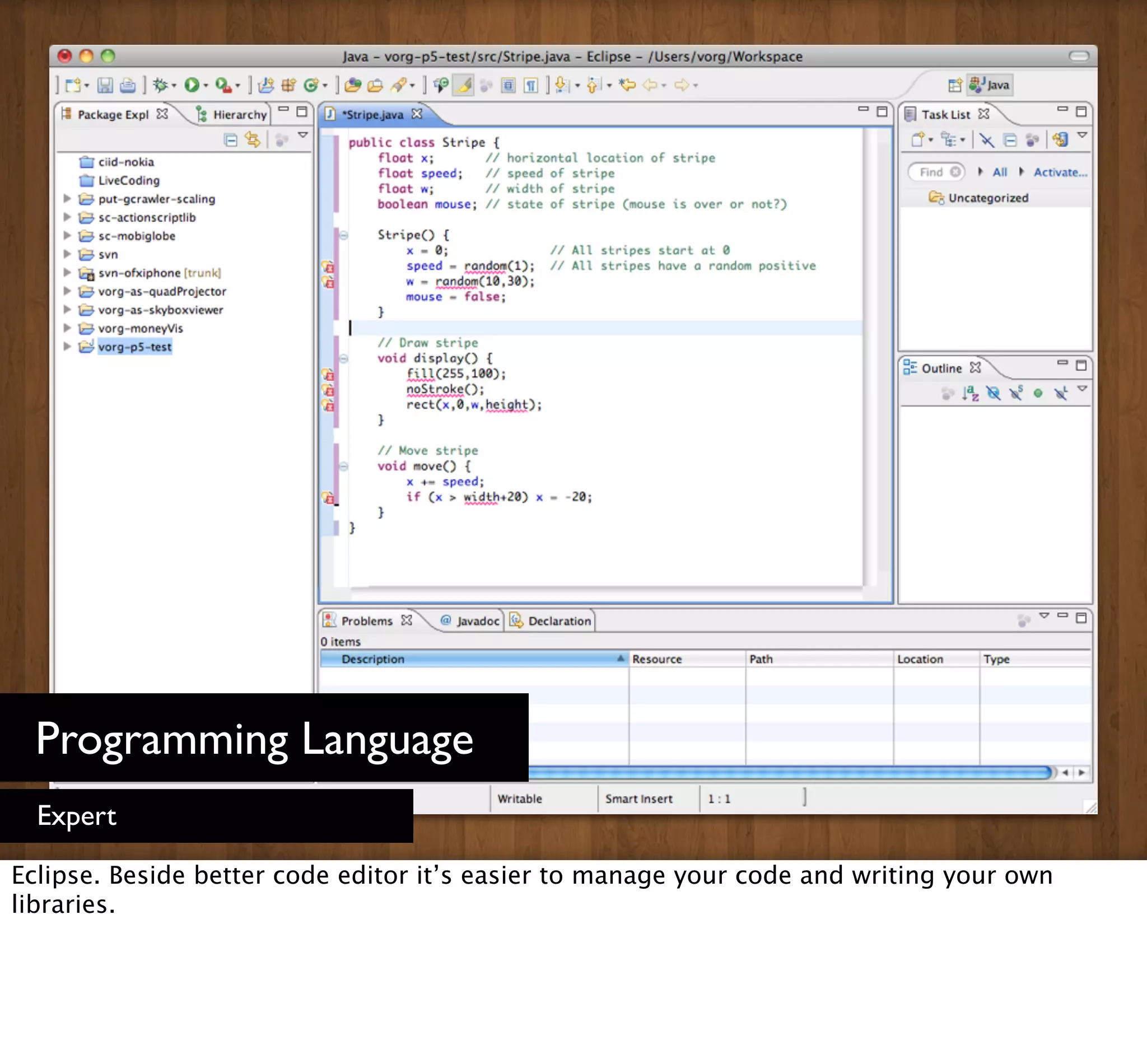Click the All working set link
The image size is (1147, 1064).
(1000, 172)
